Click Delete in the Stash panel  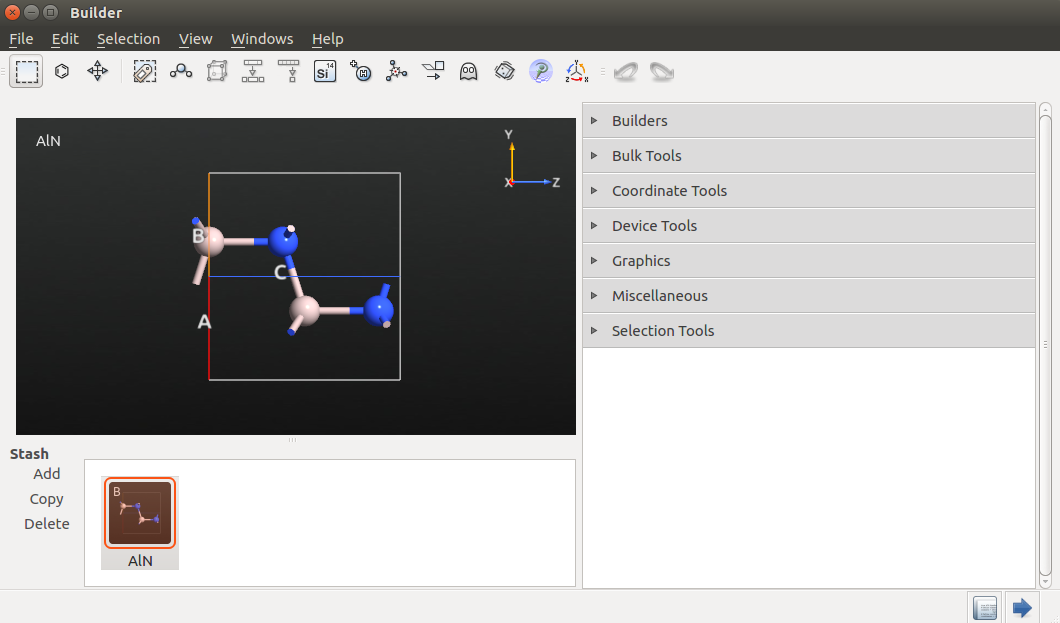pos(47,524)
